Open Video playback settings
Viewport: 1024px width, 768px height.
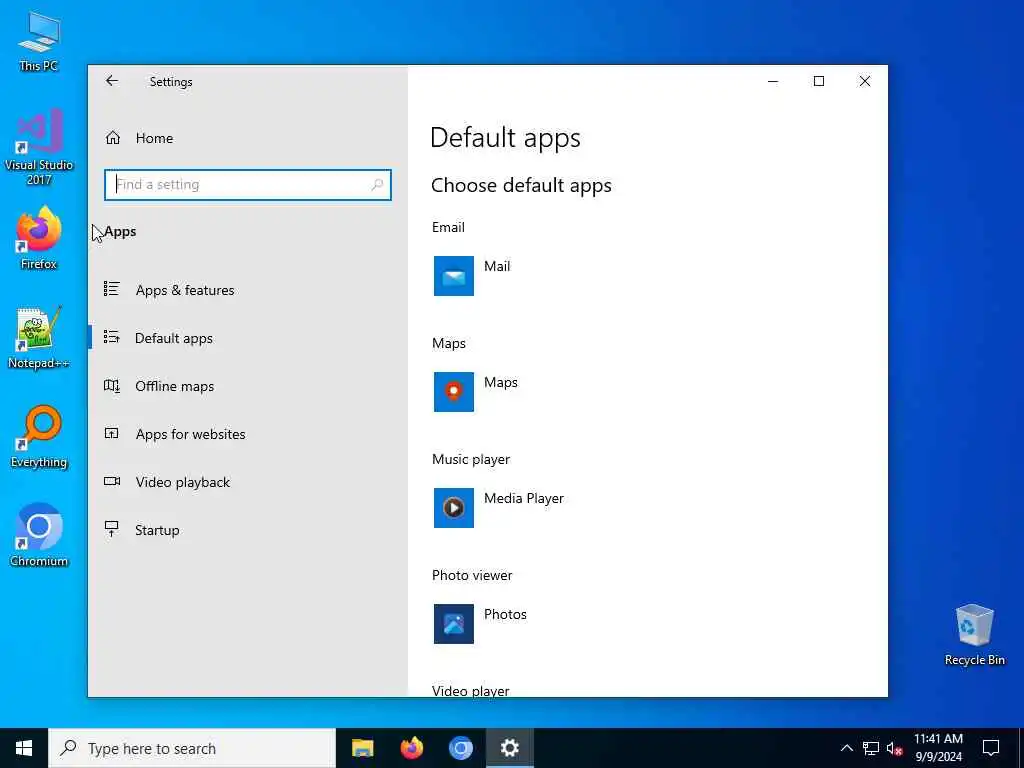coord(248,482)
